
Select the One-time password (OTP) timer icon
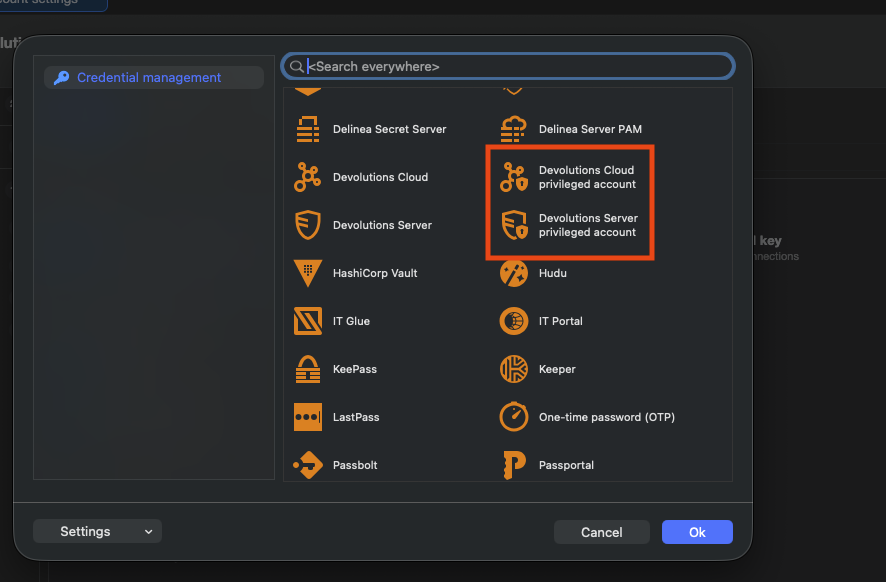point(514,416)
